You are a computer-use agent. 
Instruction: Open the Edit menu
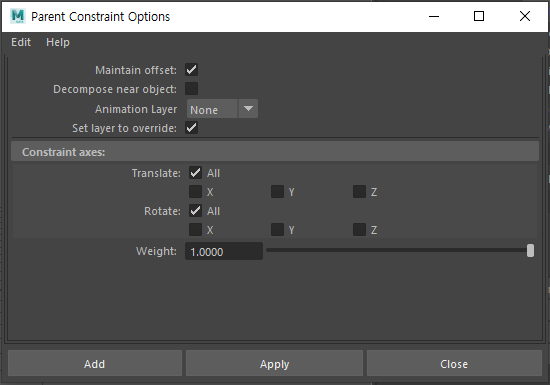[21, 42]
